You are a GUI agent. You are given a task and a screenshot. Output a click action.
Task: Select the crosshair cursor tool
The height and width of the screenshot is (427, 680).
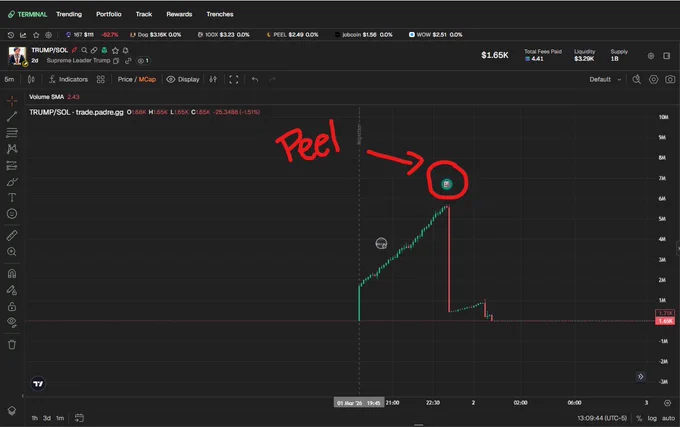point(12,101)
